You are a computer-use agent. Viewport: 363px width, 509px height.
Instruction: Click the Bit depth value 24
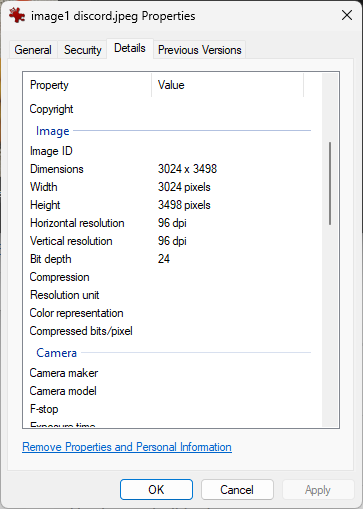(164, 259)
